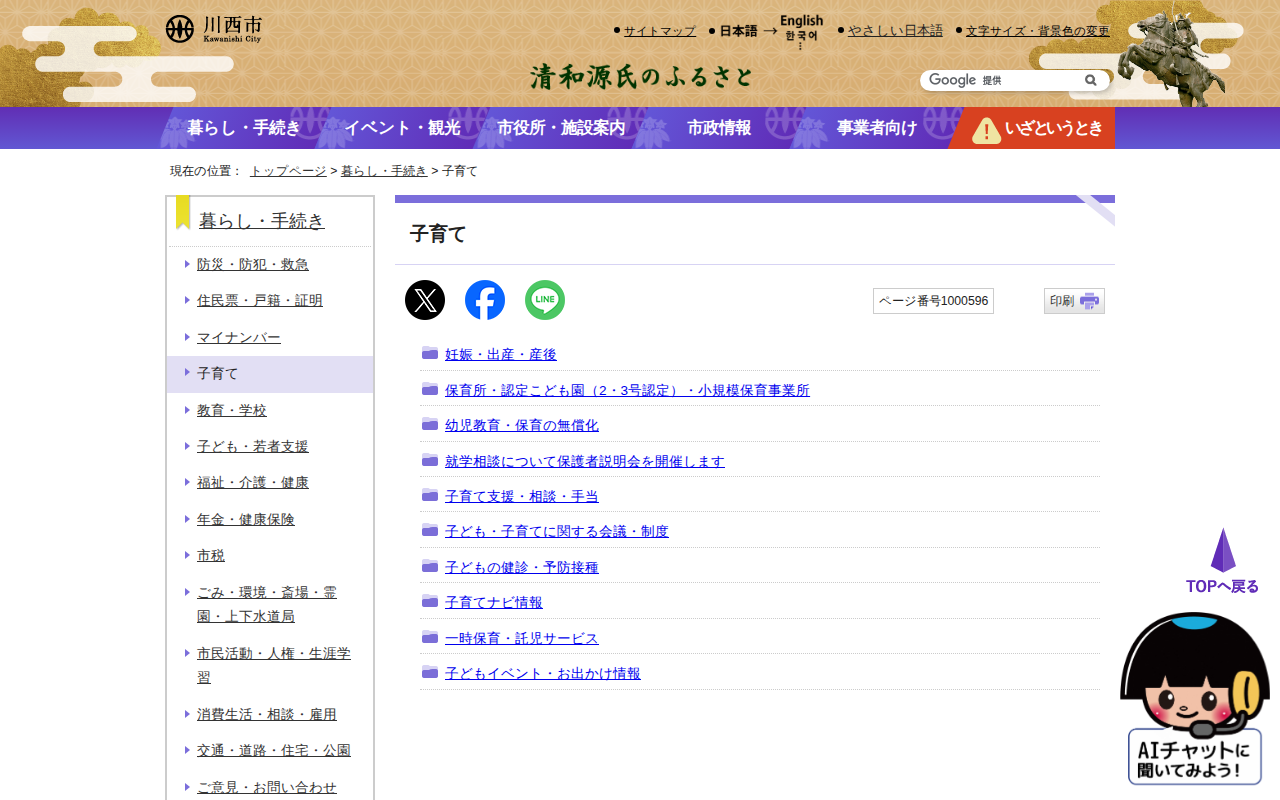Open 文字サイズ・背景色の変更 settings

[1037, 31]
